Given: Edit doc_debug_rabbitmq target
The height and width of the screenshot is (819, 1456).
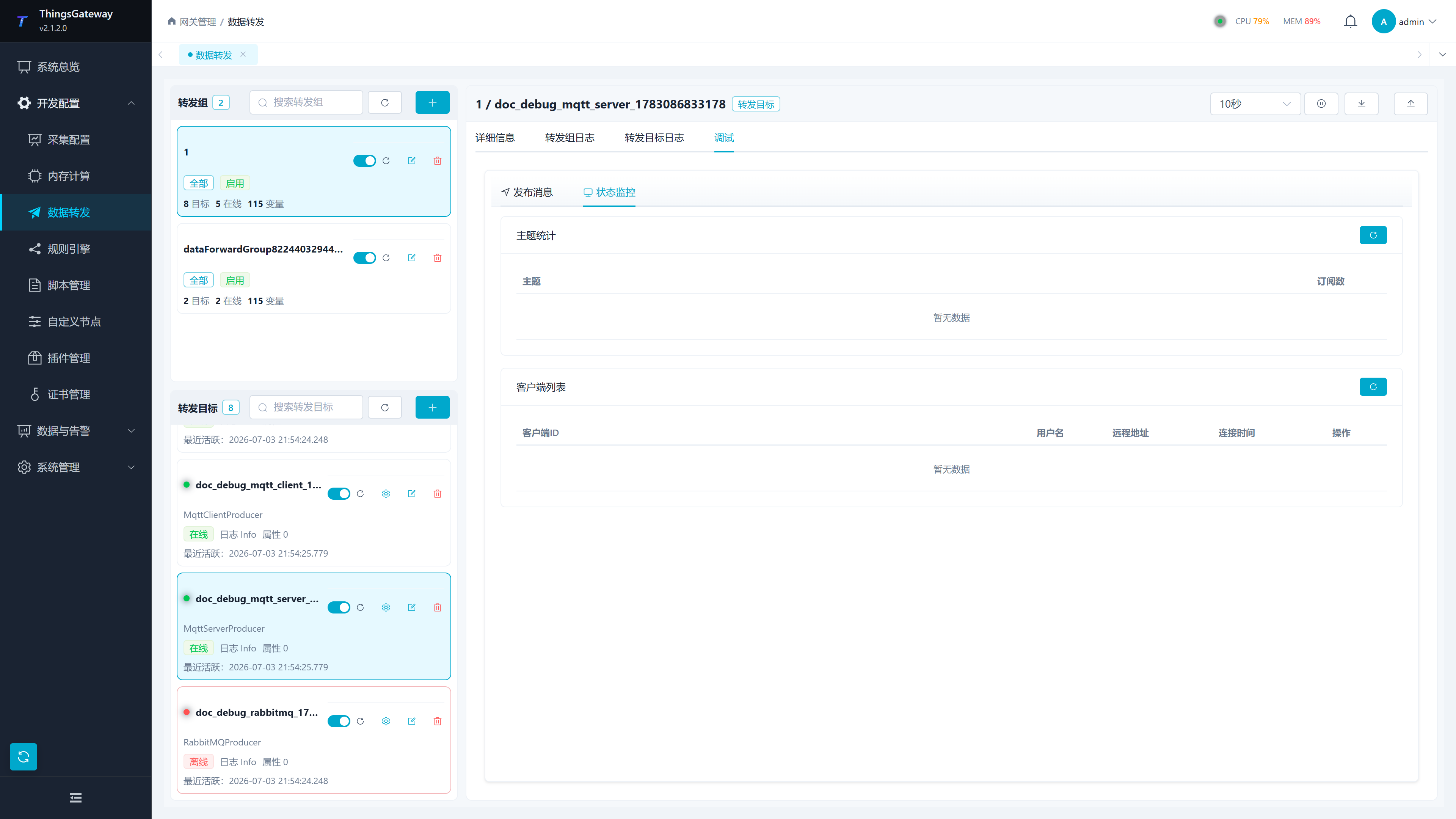Looking at the screenshot, I should pos(411,721).
